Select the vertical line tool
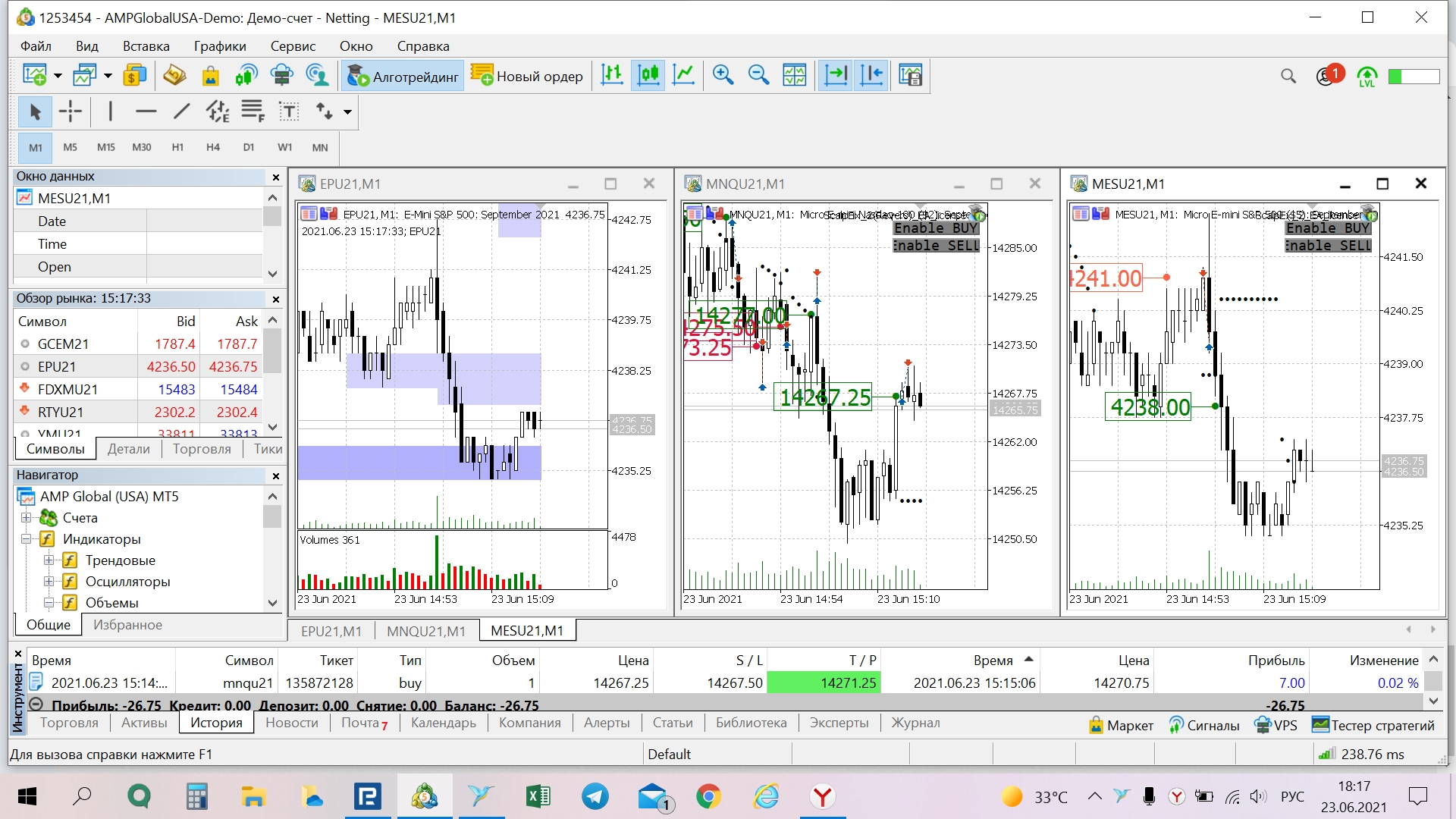 click(x=111, y=111)
